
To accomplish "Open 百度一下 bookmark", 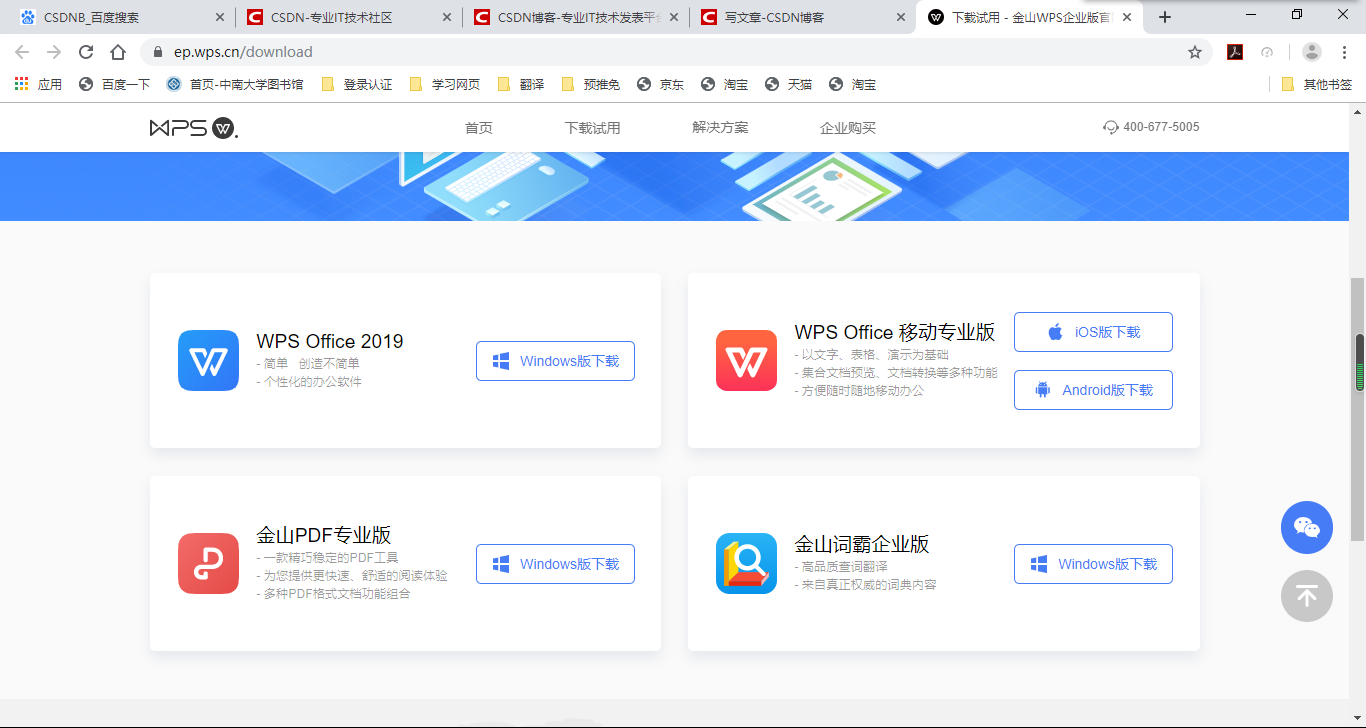I will click(114, 84).
